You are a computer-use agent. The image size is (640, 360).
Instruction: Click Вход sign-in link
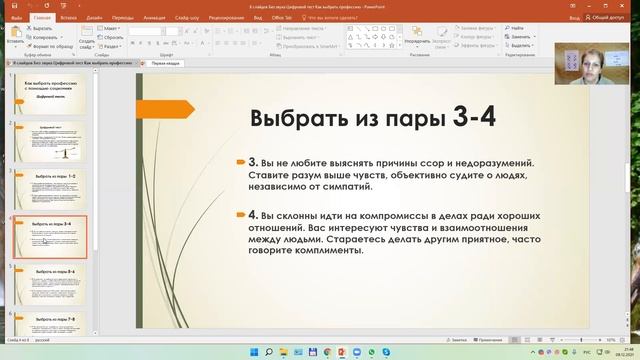(574, 18)
